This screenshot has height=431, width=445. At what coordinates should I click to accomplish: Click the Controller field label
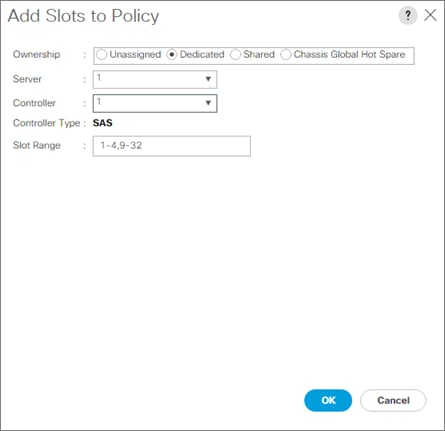pyautogui.click(x=34, y=103)
